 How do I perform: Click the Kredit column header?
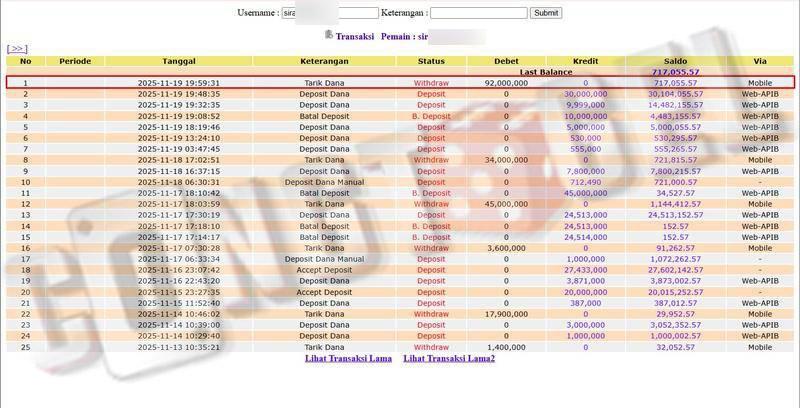[x=585, y=61]
